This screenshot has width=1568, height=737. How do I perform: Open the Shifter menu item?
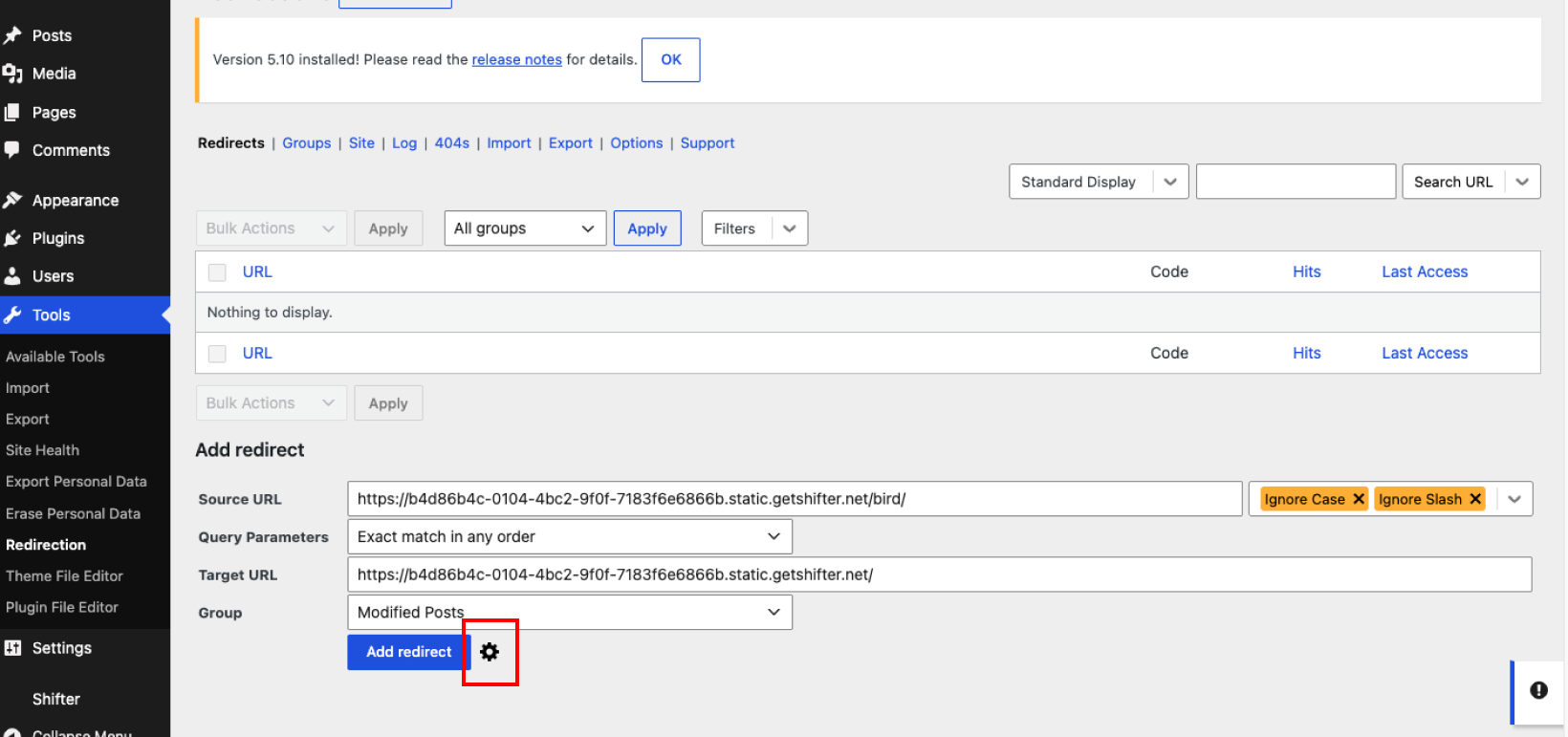[56, 699]
